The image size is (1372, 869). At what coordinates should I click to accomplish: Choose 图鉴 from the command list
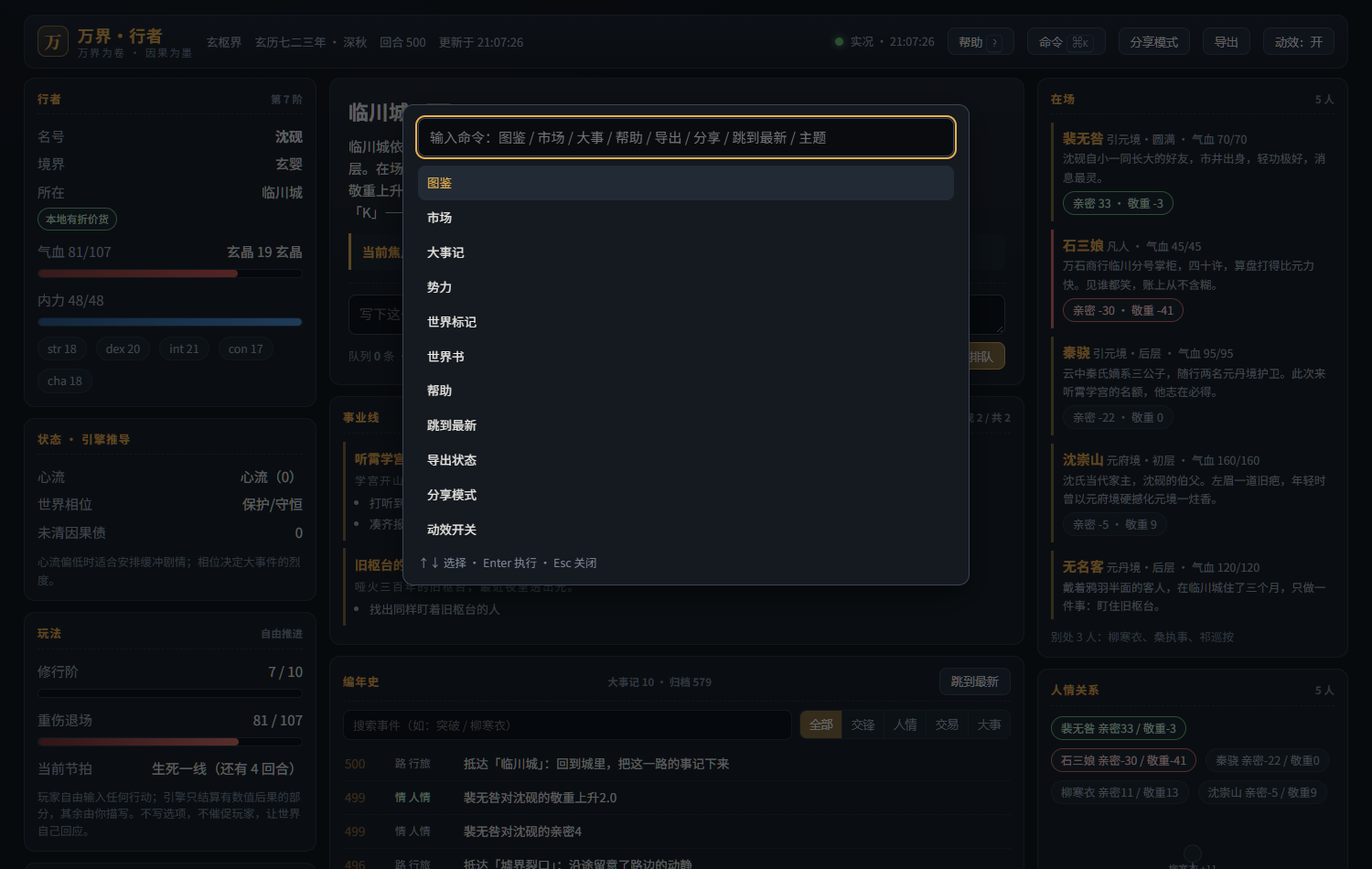click(x=686, y=183)
